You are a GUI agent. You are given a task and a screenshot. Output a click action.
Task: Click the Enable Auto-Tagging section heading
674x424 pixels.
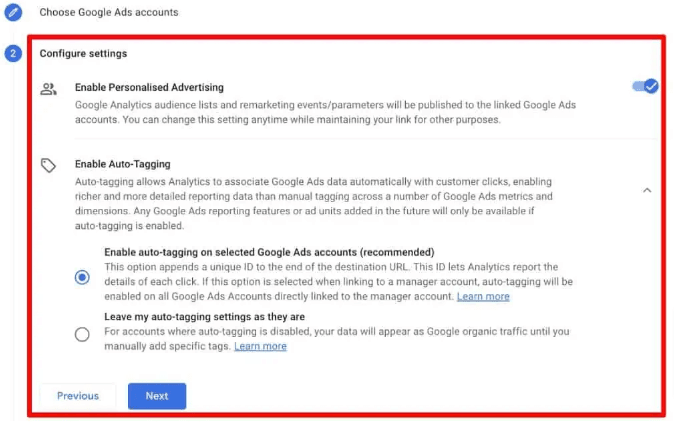coord(122,164)
